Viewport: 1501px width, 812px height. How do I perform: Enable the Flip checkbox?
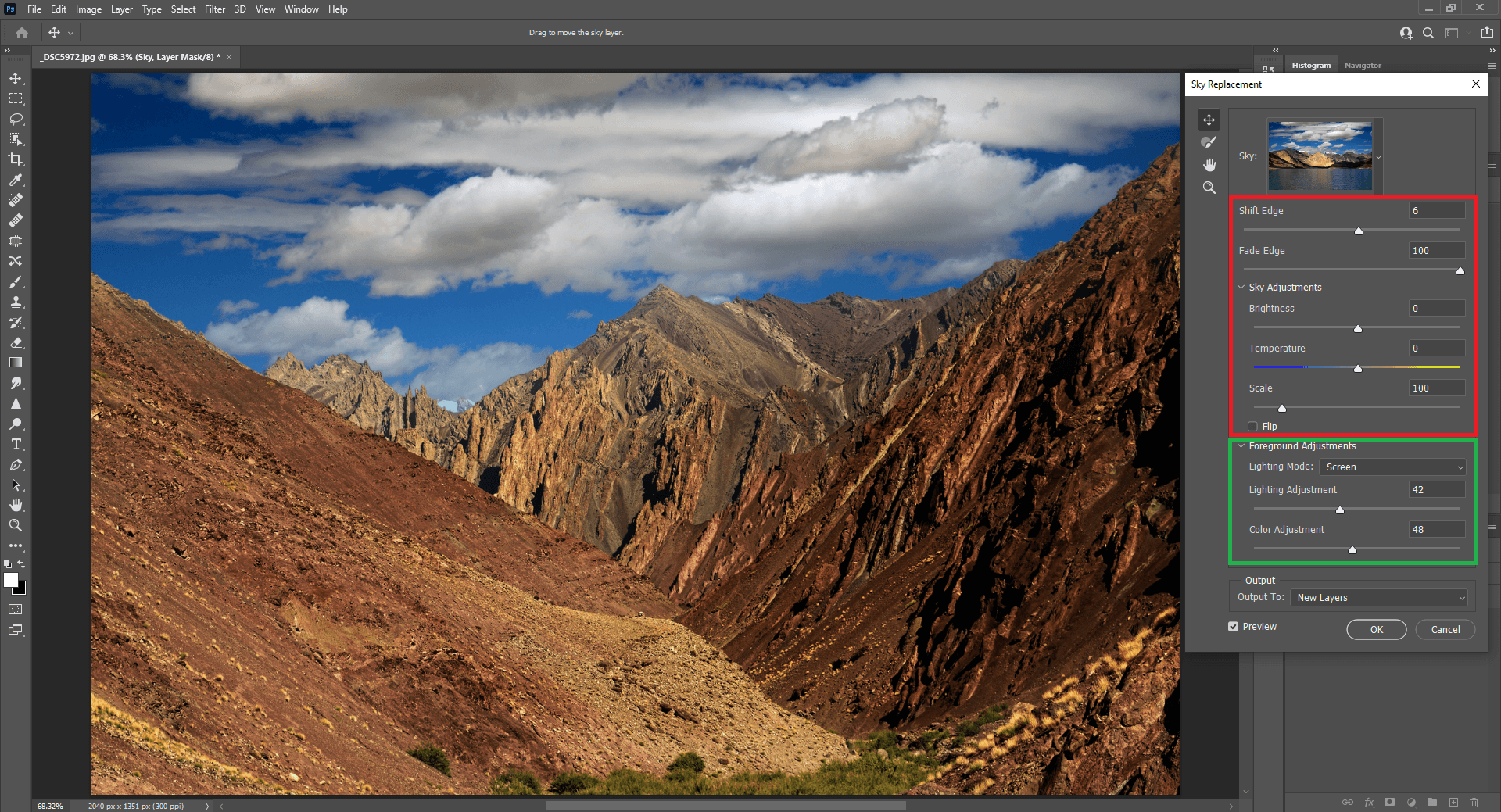point(1252,427)
